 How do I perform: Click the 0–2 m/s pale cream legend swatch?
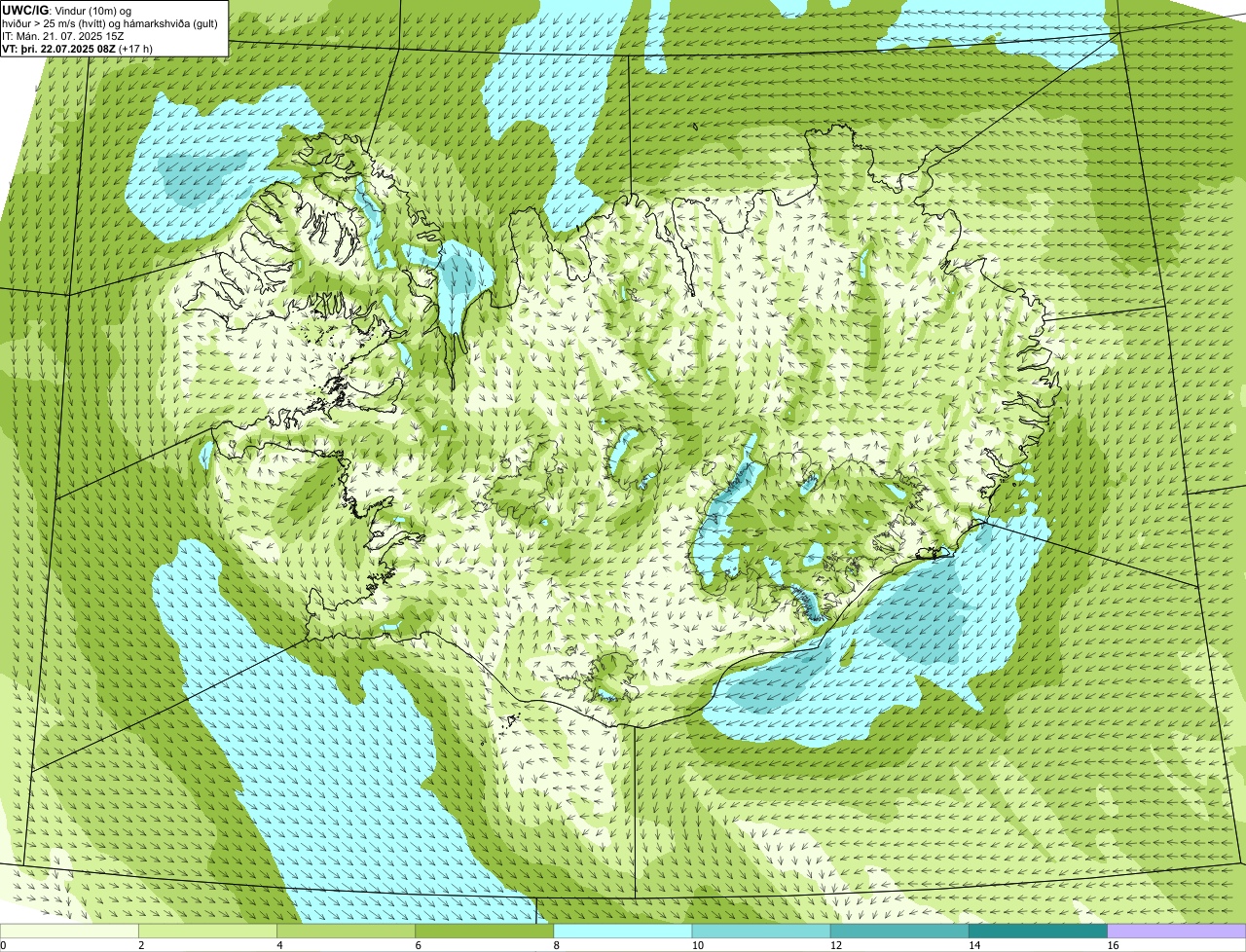tap(69, 931)
